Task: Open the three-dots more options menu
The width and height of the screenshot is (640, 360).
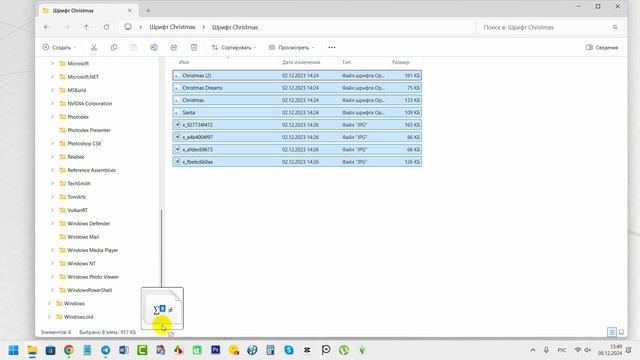Action: pyautogui.click(x=332, y=48)
